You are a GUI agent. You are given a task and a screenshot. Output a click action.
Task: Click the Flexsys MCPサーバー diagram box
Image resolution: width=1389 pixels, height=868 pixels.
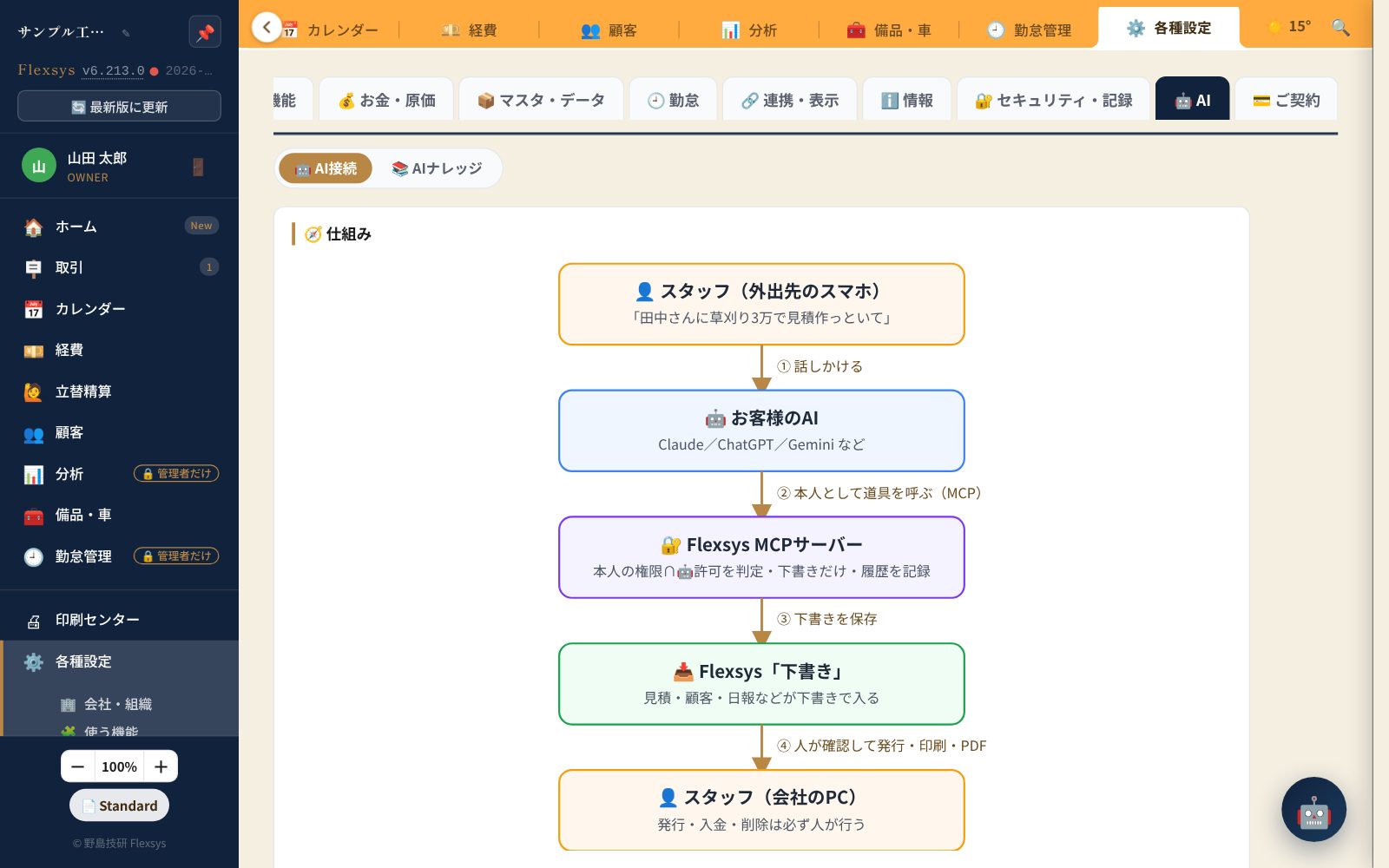point(761,557)
